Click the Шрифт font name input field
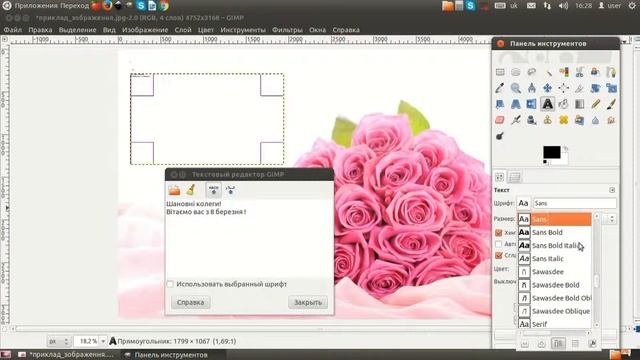Image resolution: width=640 pixels, height=360 pixels. click(574, 203)
